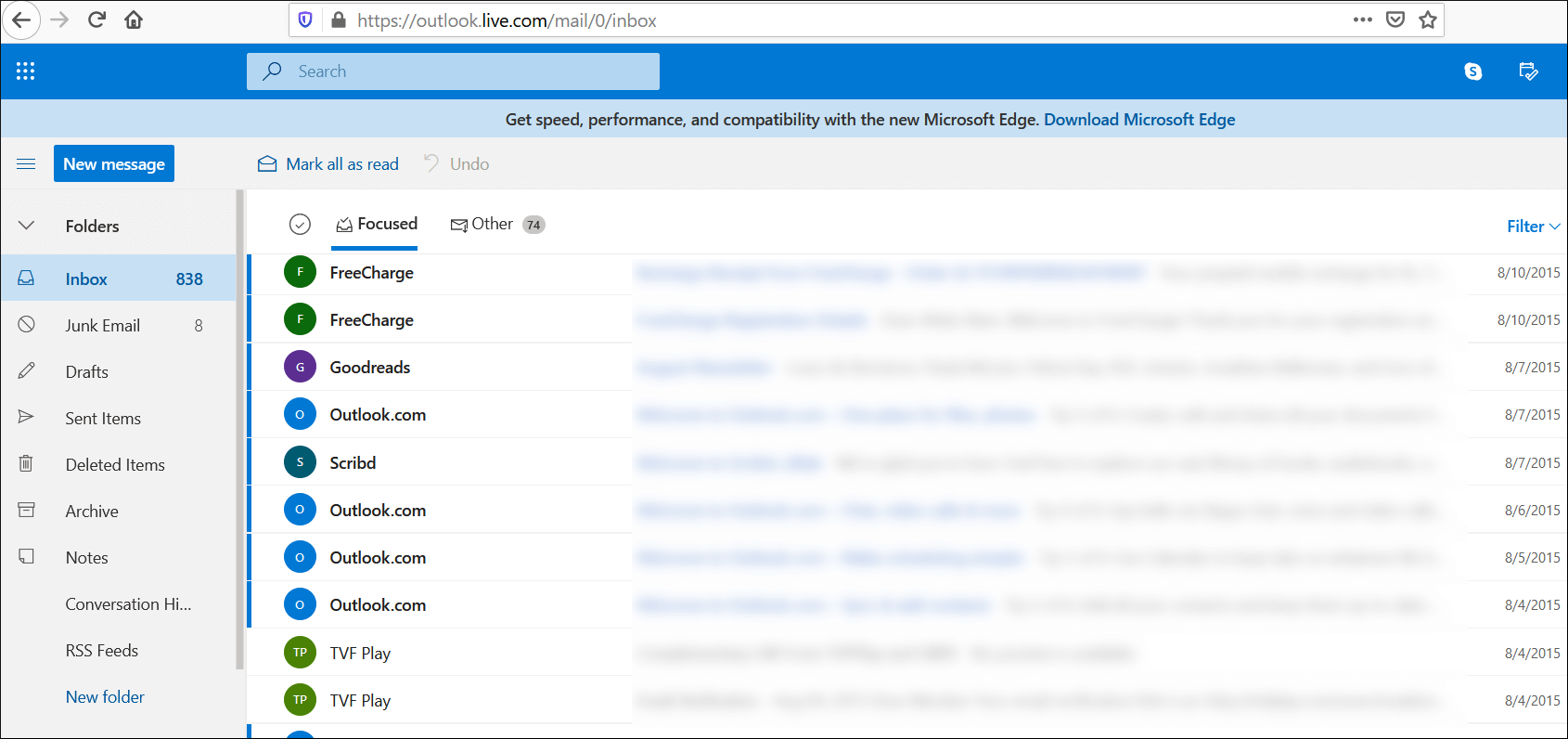
Task: Open the app launcher grid icon
Action: 25,71
